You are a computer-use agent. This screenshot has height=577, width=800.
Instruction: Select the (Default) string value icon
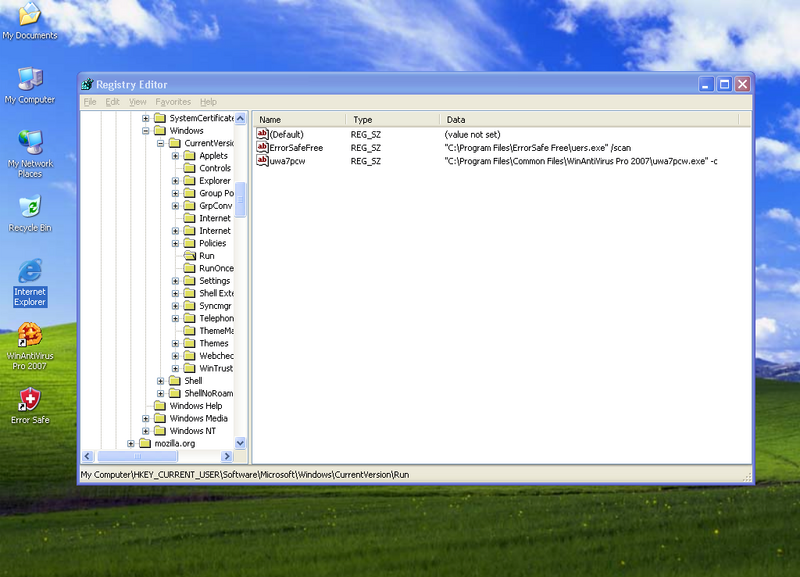(x=262, y=134)
